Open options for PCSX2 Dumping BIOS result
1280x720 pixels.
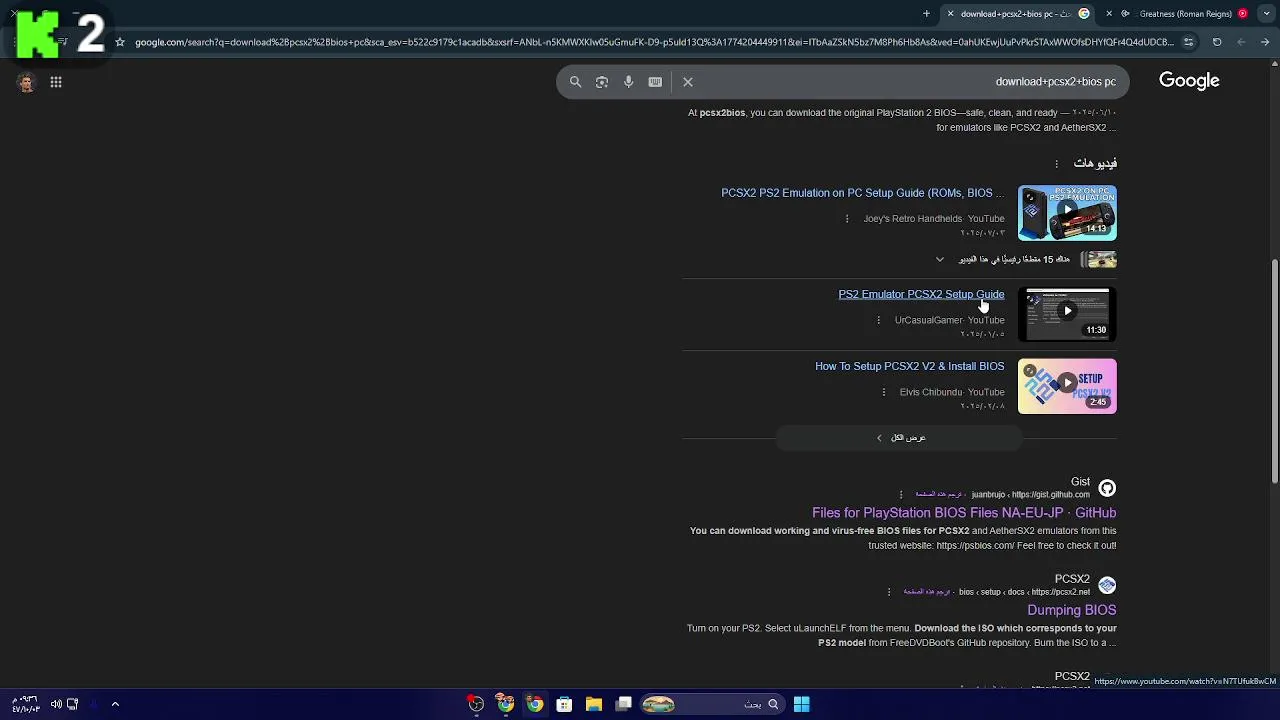coord(888,592)
